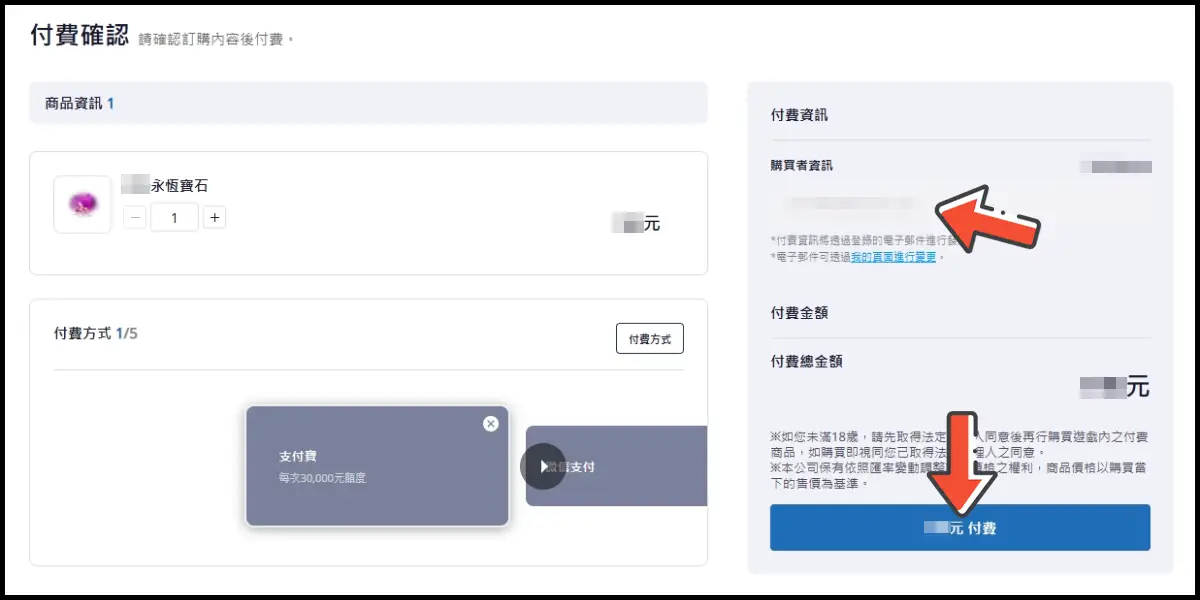Viewport: 1200px width, 600px height.
Task: Open the 我的頁面進行變更 link
Action: [893, 257]
